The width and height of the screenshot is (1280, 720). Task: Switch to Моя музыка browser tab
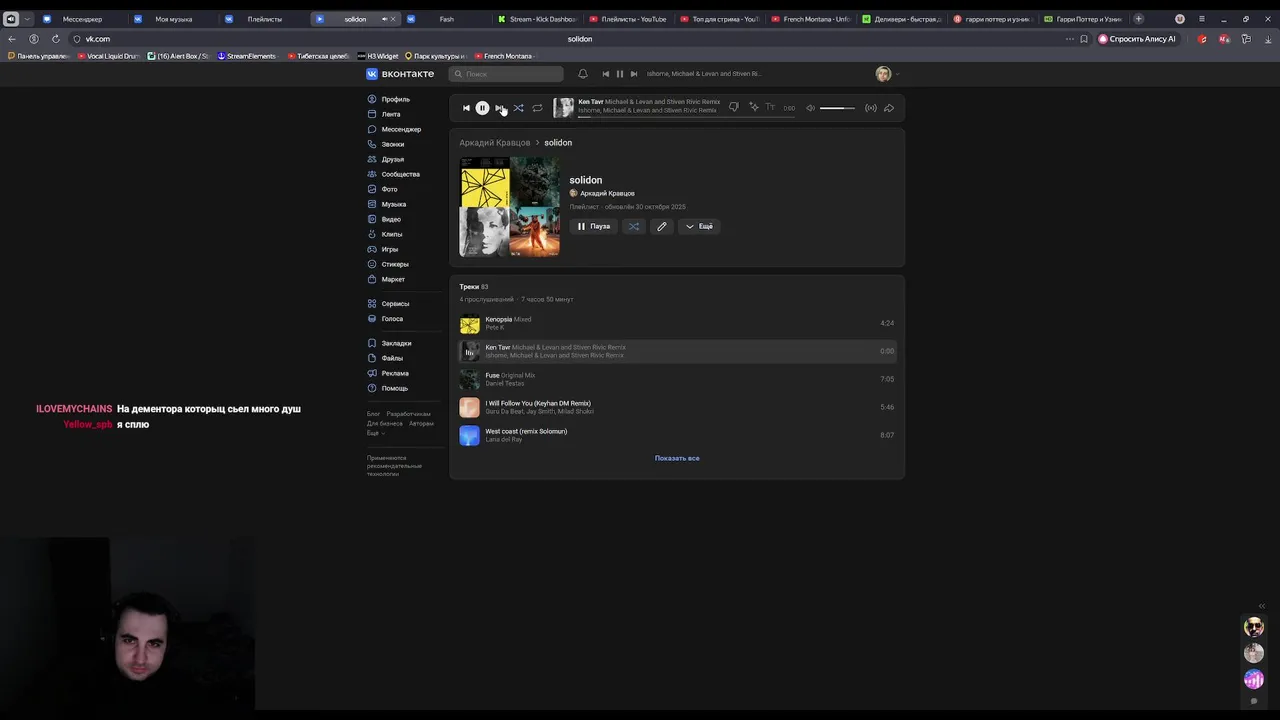pos(173,19)
